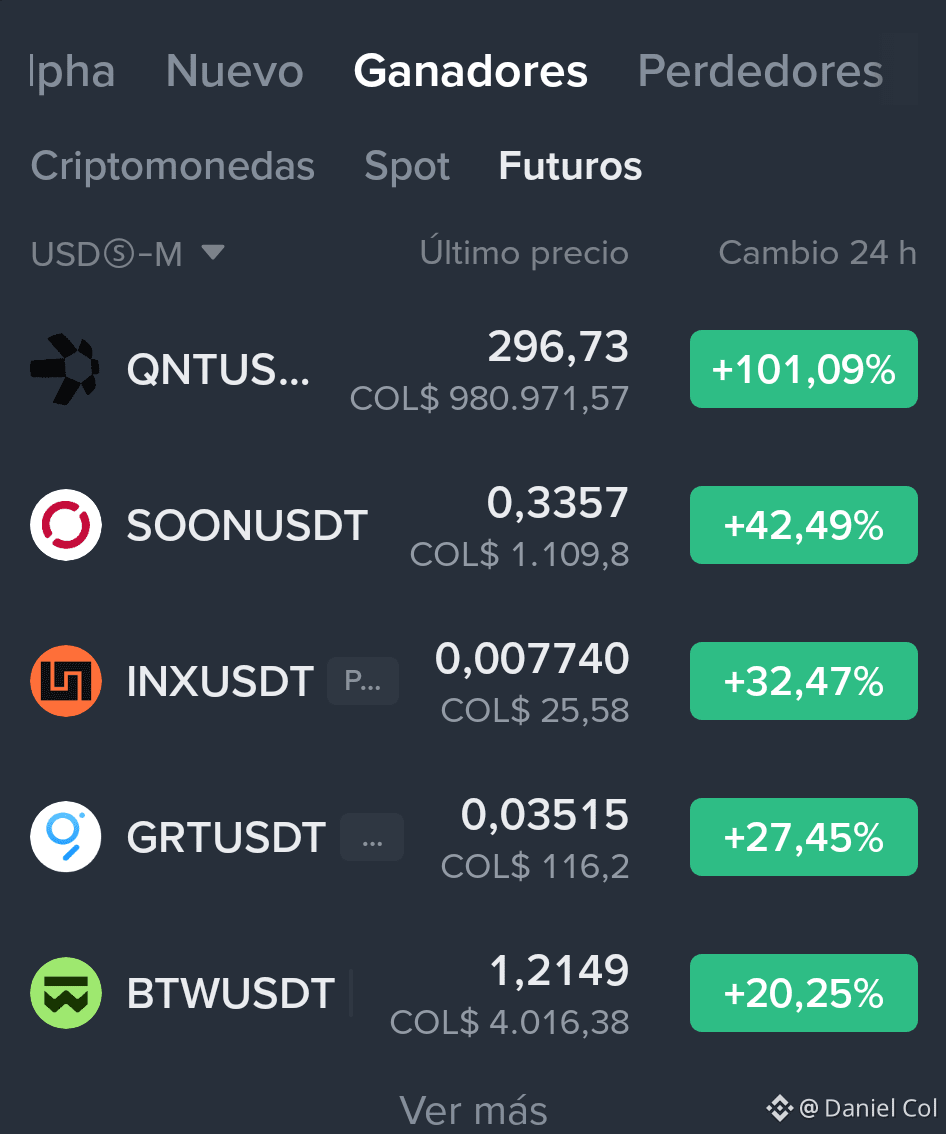946x1134 pixels.
Task: Switch to the Perdedores tab
Action: (x=760, y=71)
